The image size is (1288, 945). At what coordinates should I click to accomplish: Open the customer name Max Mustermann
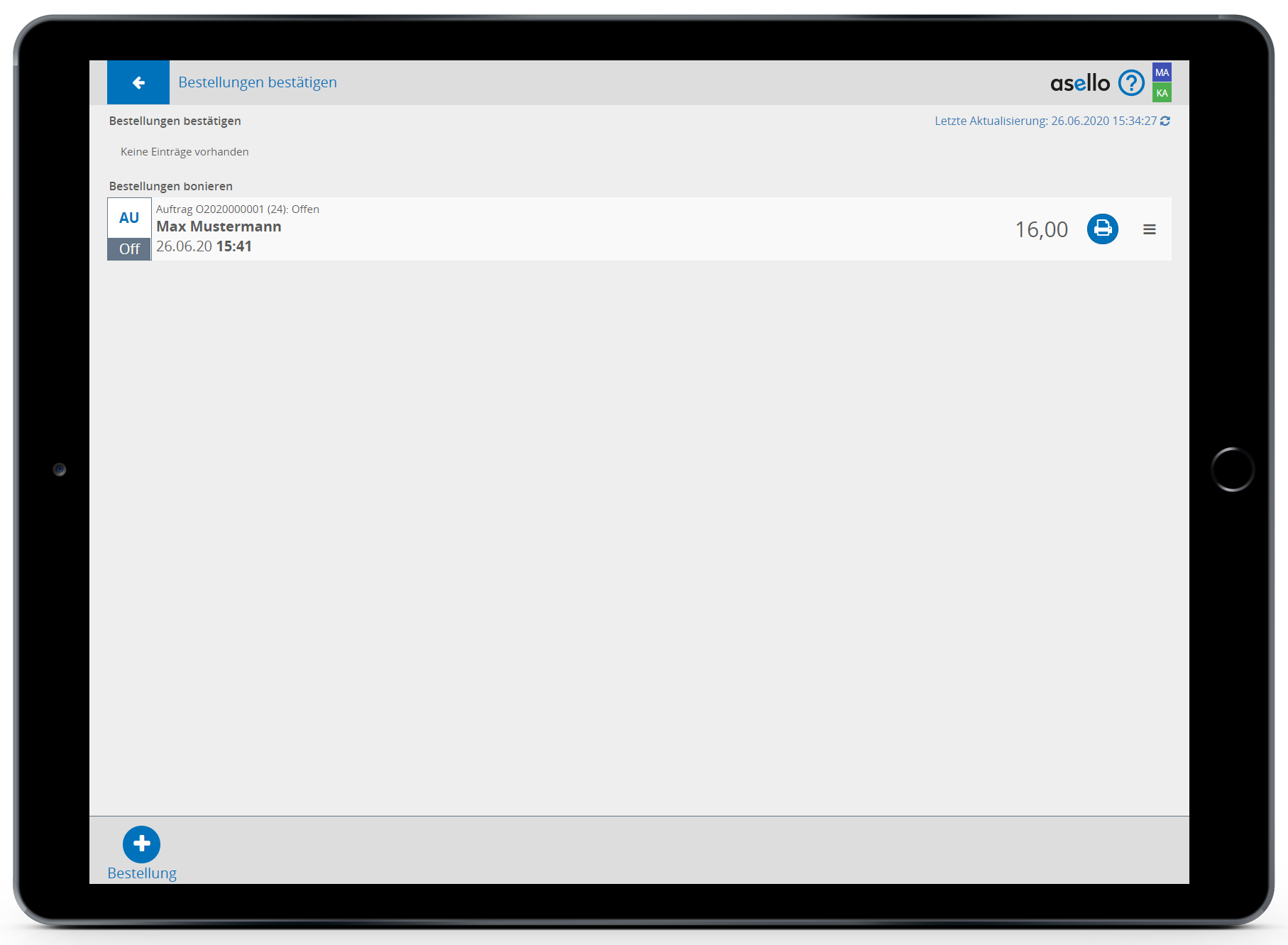pos(219,226)
